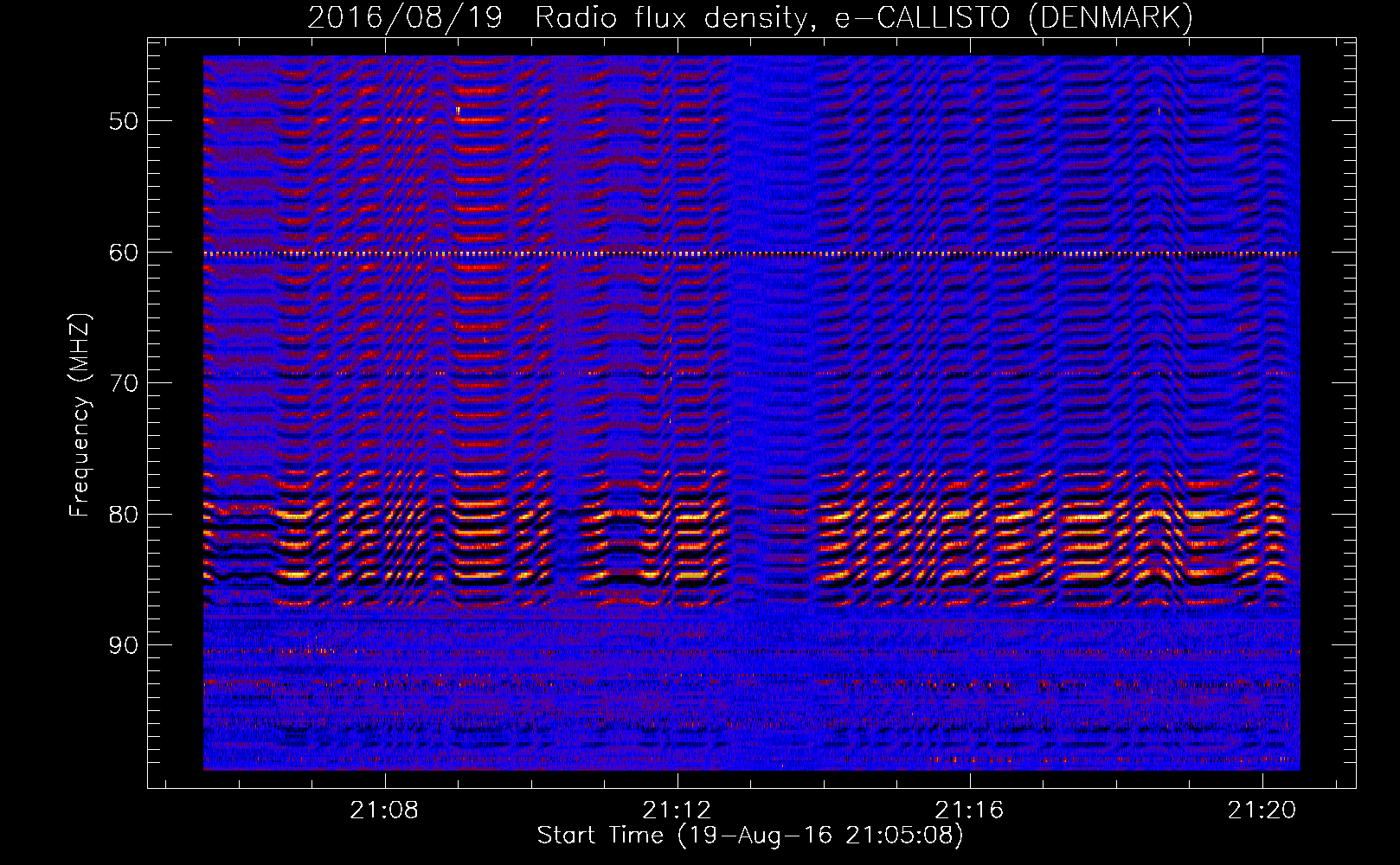Viewport: 1400px width, 865px height.
Task: Select the 80 frequency tick label
Action: [x=124, y=515]
